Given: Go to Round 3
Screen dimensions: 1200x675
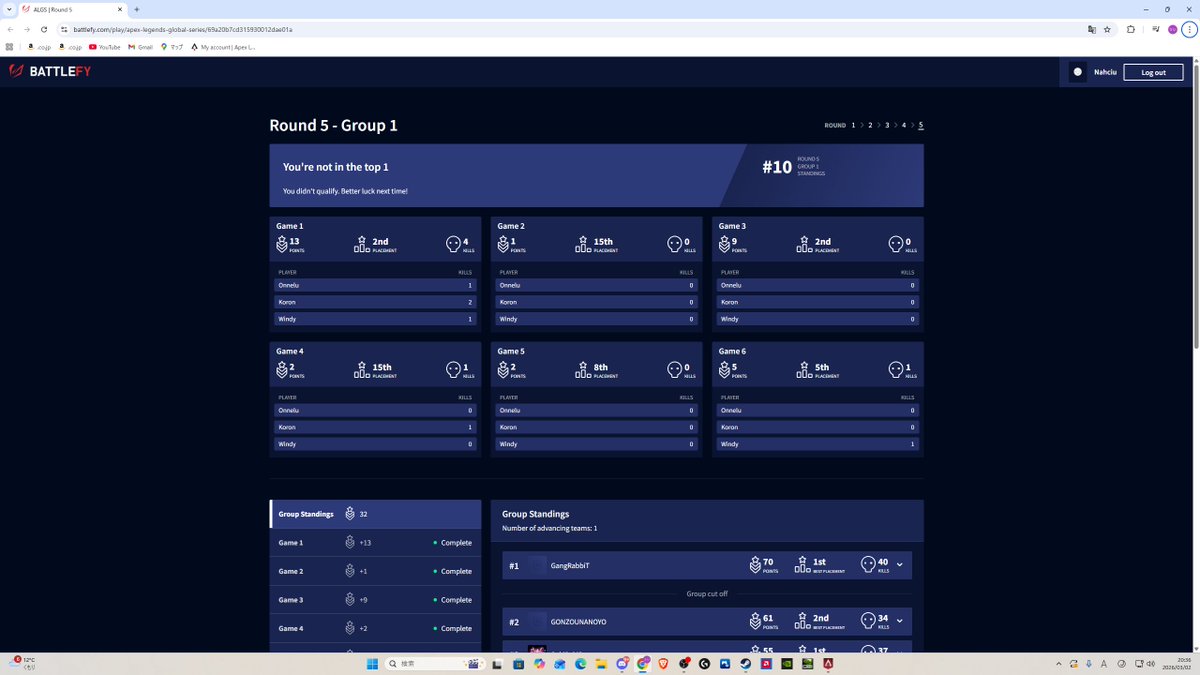Looking at the screenshot, I should coord(887,125).
